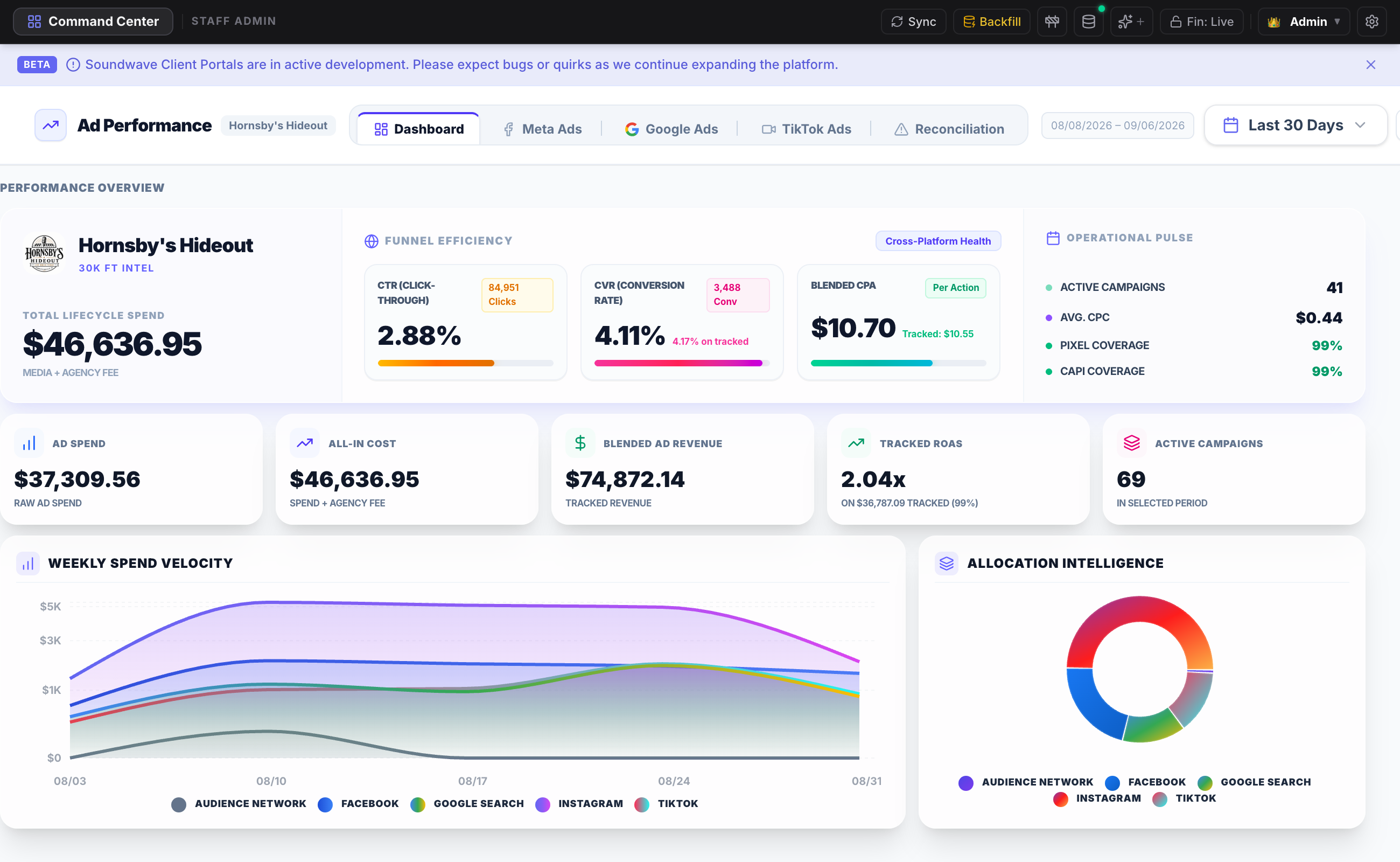Click the Cross-Platform Health badge
Screen dimensions: 1400x862
pyautogui.click(x=938, y=241)
